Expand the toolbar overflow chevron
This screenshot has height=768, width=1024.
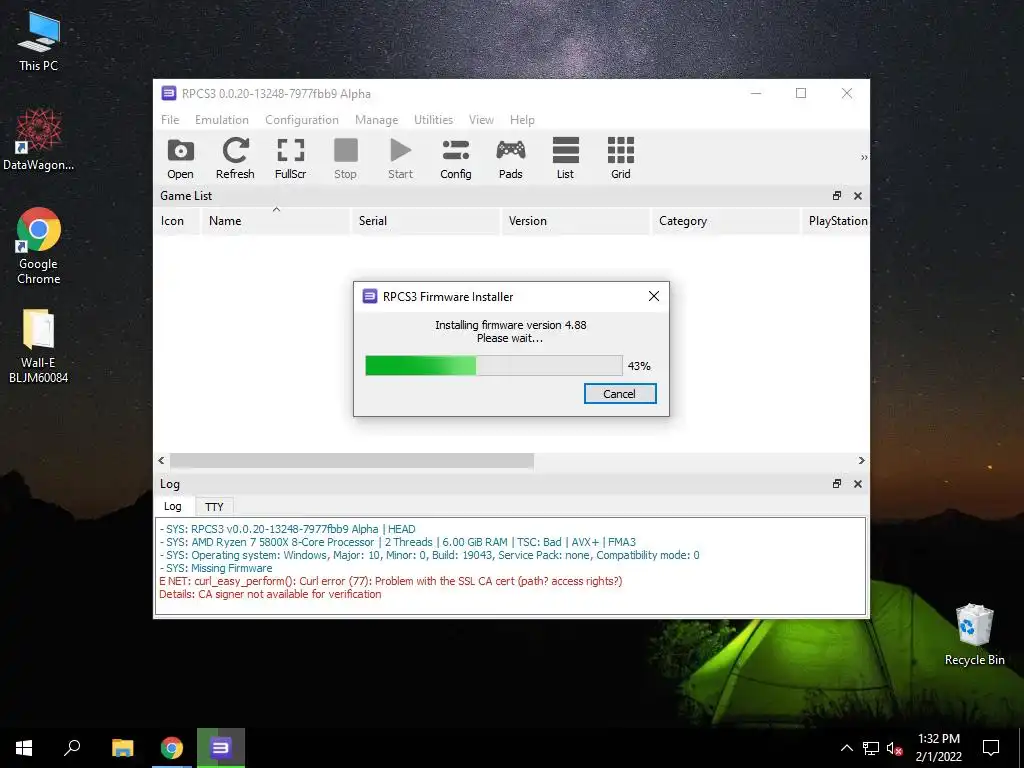[863, 157]
